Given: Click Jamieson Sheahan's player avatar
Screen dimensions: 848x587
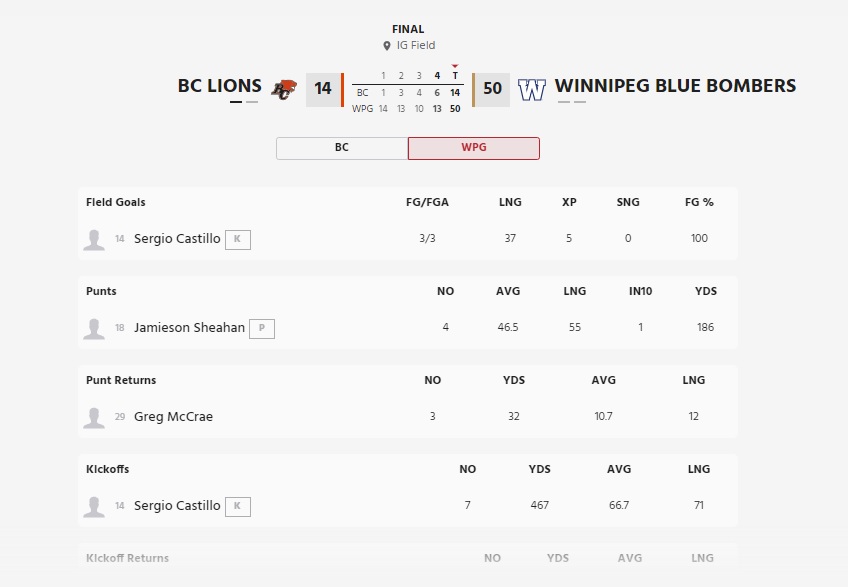Looking at the screenshot, I should click(x=94, y=328).
